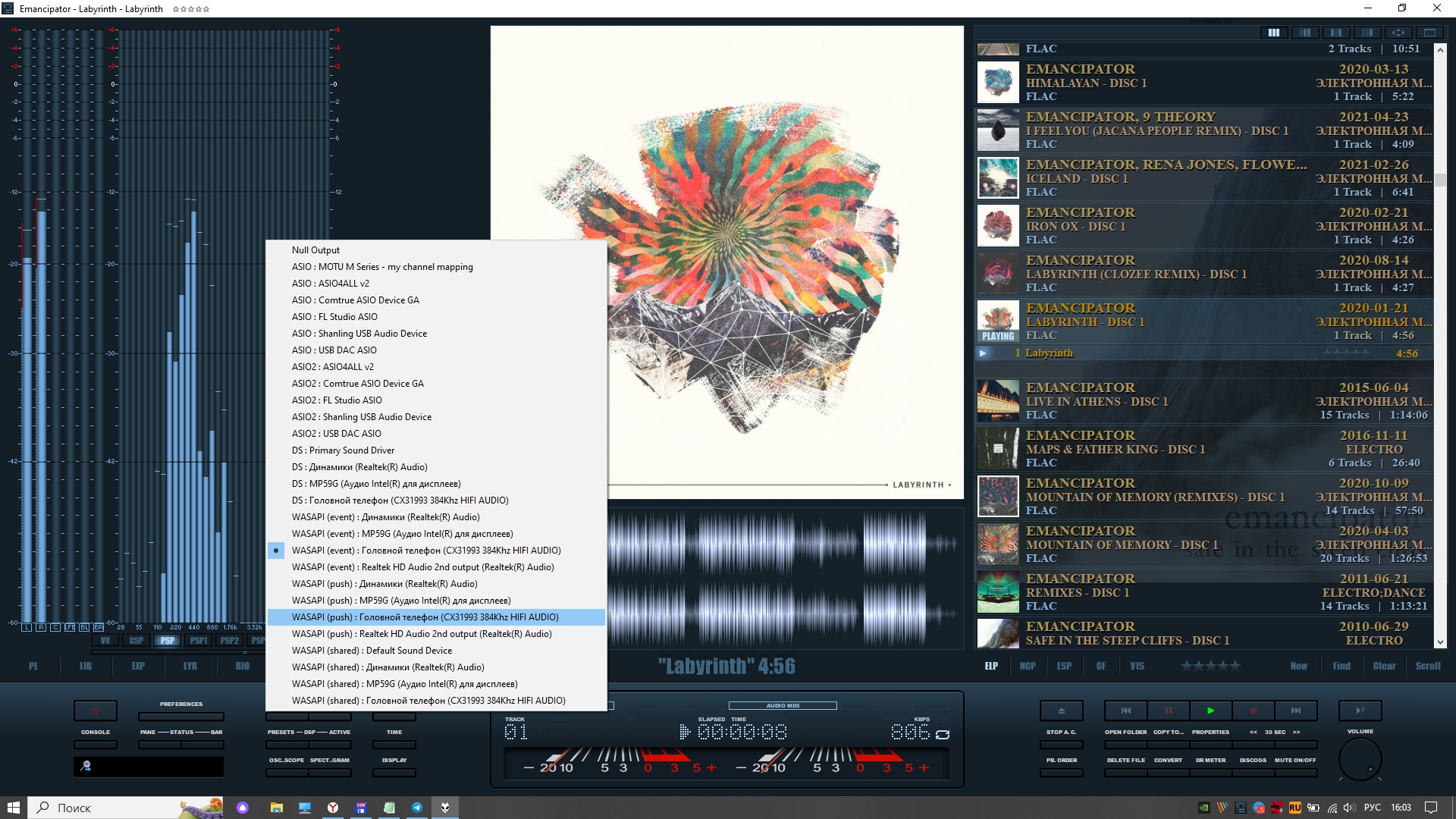
Task: Select the third column layout icon
Action: click(x=1336, y=33)
